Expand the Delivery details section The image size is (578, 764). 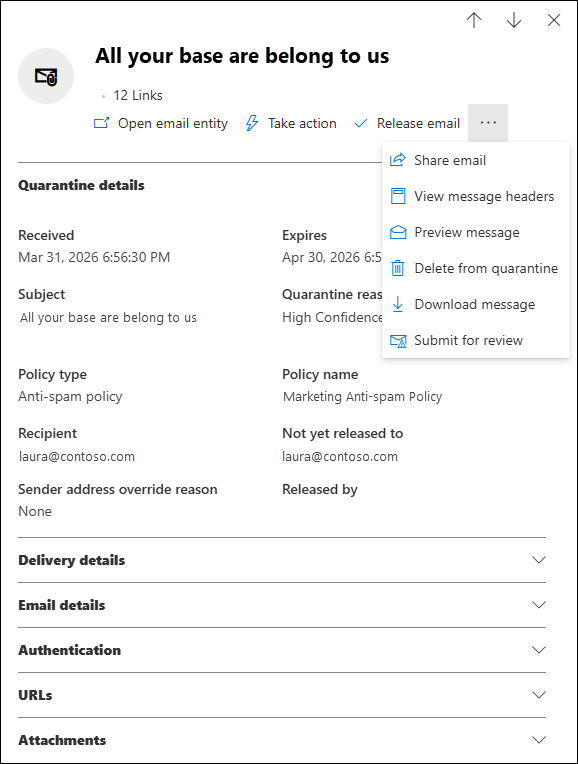point(282,560)
